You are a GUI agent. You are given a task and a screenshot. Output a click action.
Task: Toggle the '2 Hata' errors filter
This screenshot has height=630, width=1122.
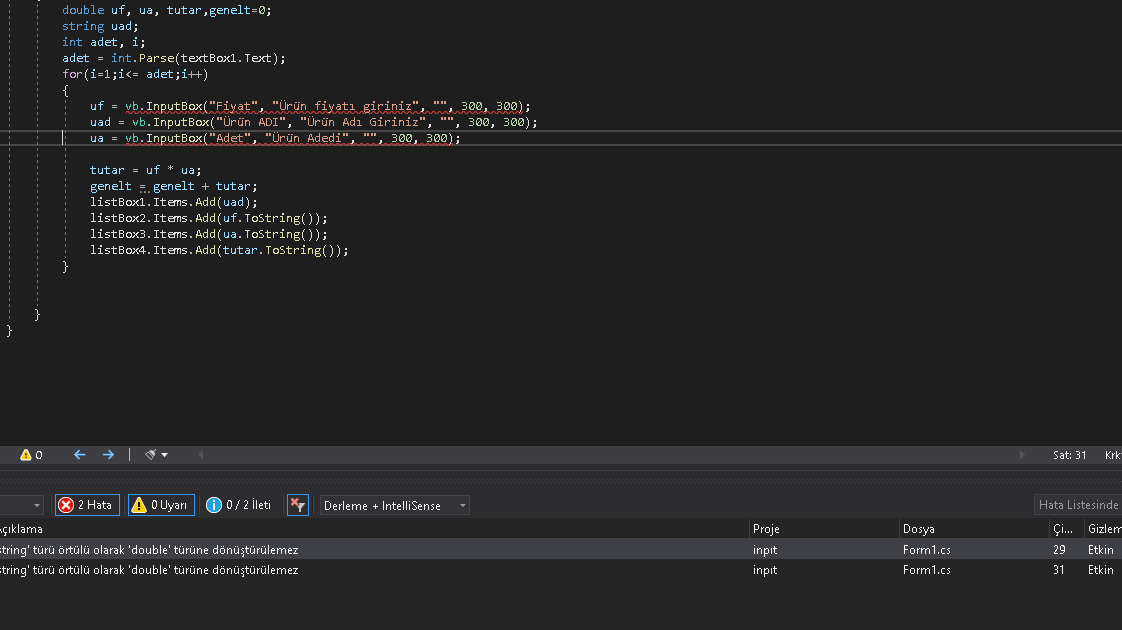click(x=87, y=505)
